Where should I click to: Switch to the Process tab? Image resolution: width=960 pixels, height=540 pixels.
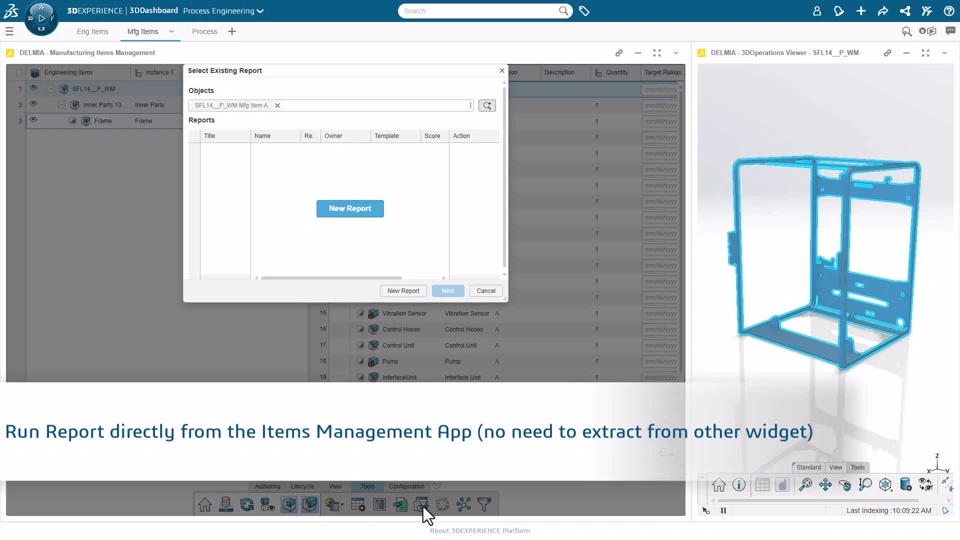(204, 31)
